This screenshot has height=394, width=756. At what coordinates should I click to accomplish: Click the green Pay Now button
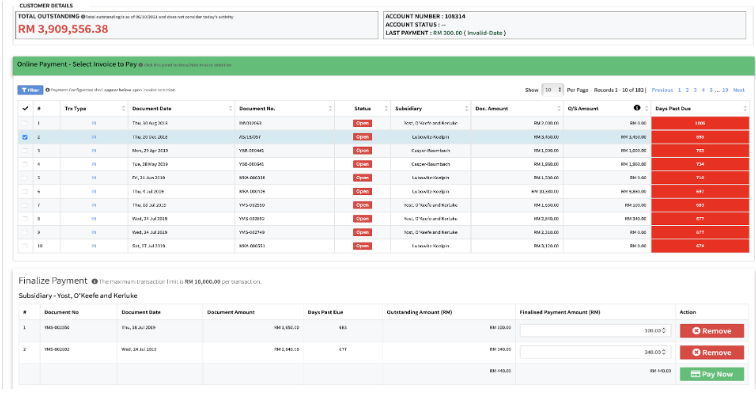[712, 374]
